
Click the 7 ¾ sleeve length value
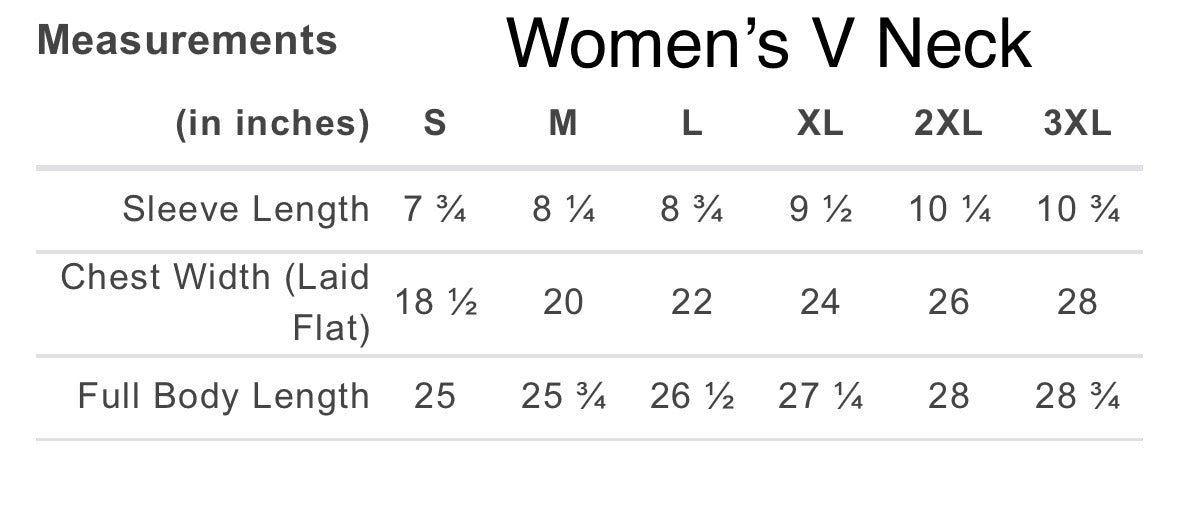tap(435, 210)
